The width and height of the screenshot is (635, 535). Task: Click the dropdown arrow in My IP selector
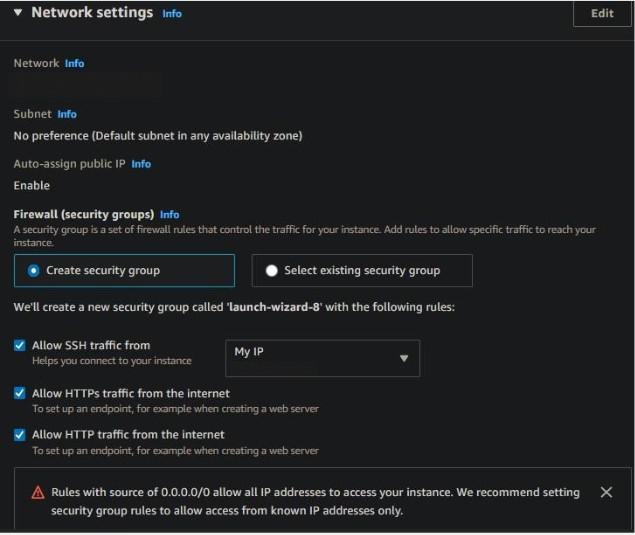pos(404,358)
